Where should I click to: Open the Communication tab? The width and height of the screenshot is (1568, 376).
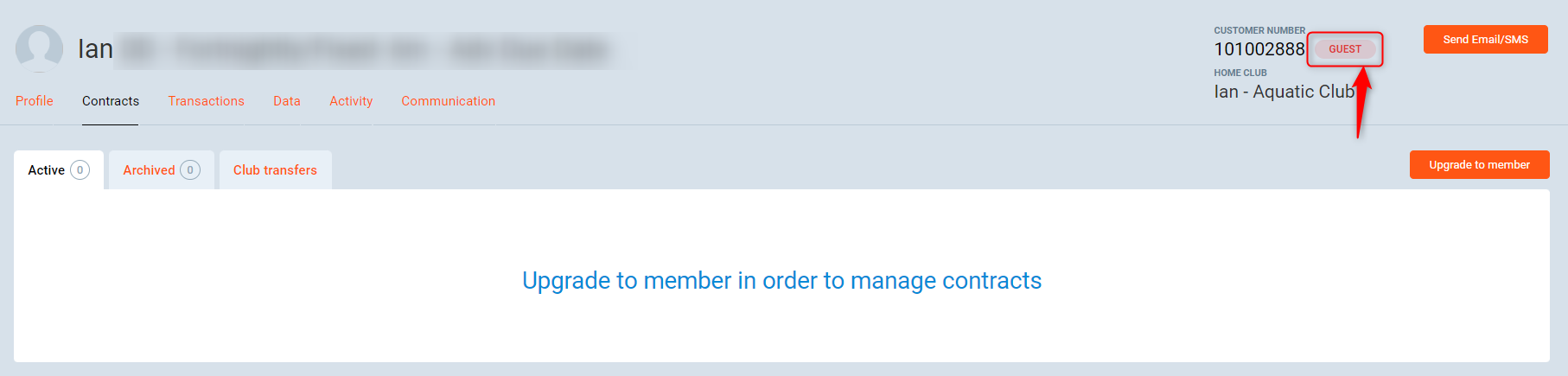tap(448, 101)
